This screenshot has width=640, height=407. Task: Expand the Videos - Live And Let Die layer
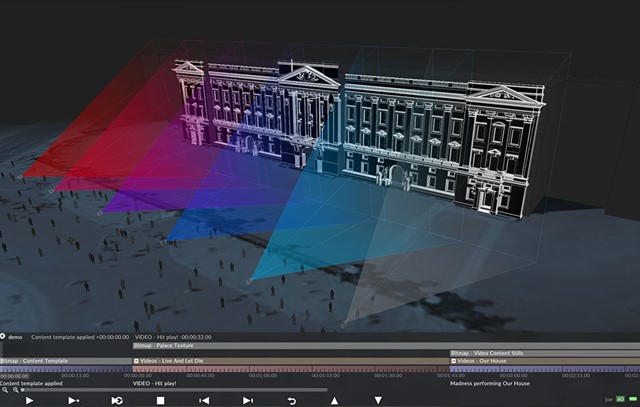pyautogui.click(x=136, y=361)
